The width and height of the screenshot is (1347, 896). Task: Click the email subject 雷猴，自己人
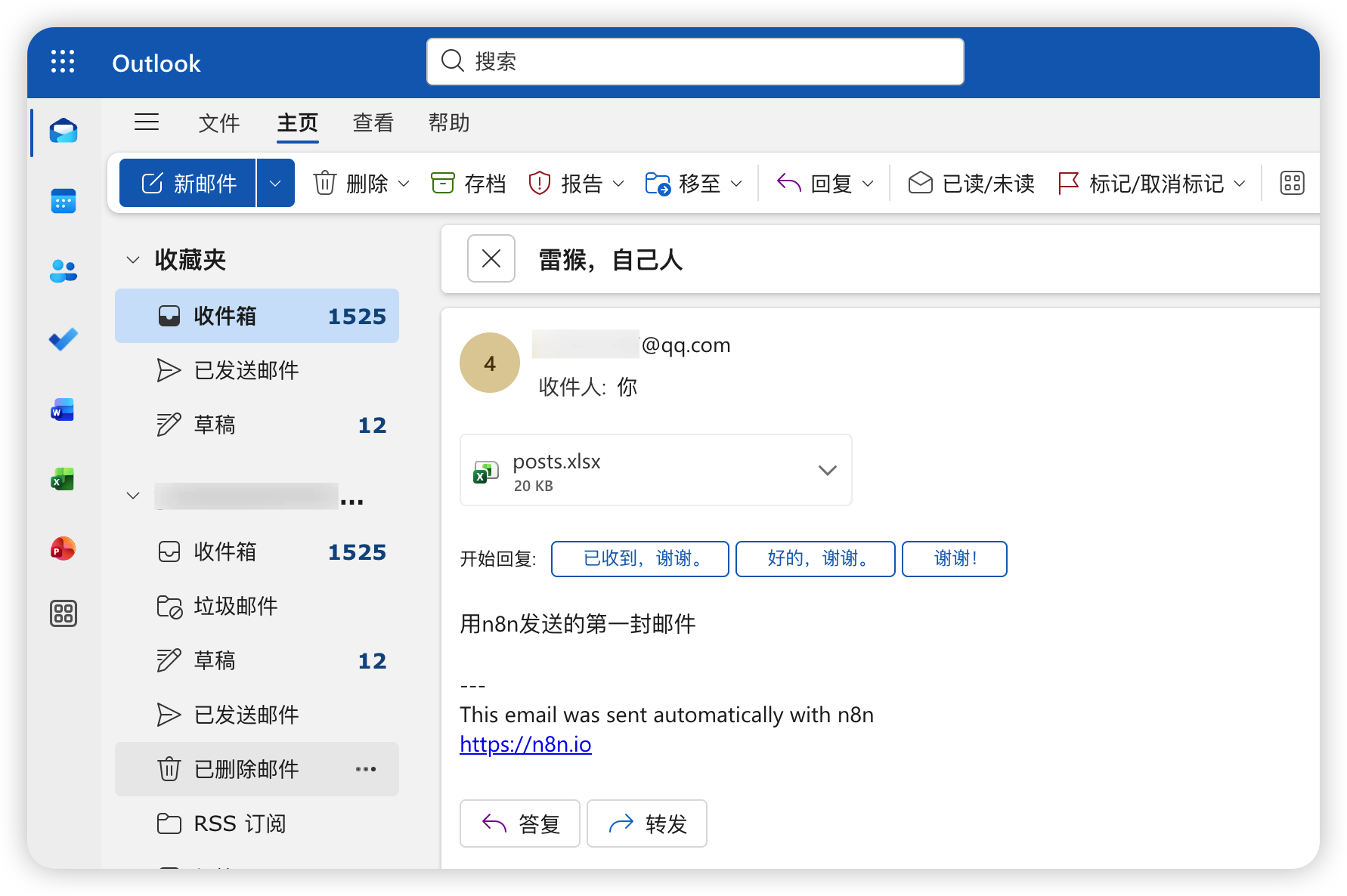click(611, 260)
